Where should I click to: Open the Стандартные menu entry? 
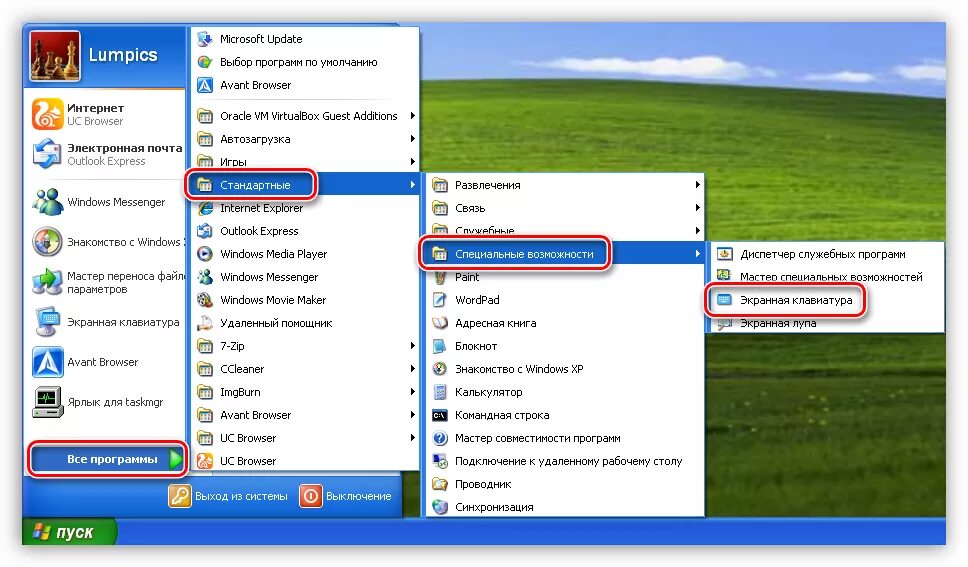305,185
